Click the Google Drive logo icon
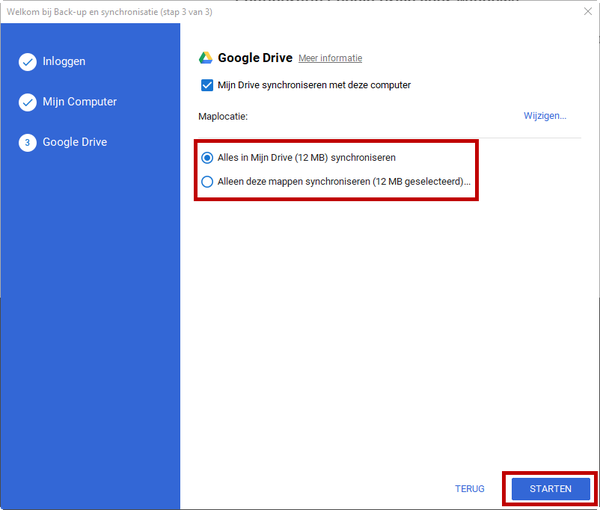Image resolution: width=600 pixels, height=510 pixels. (205, 58)
